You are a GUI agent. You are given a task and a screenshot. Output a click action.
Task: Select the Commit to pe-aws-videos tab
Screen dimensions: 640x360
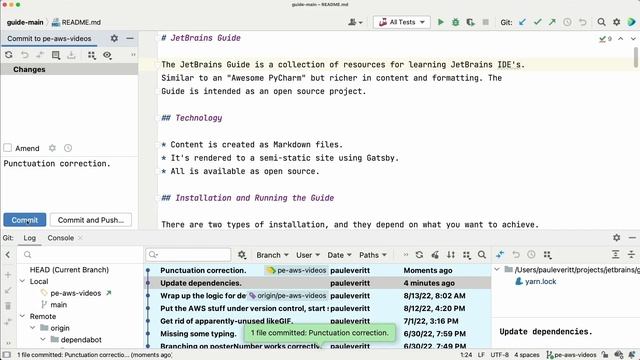[49, 39]
